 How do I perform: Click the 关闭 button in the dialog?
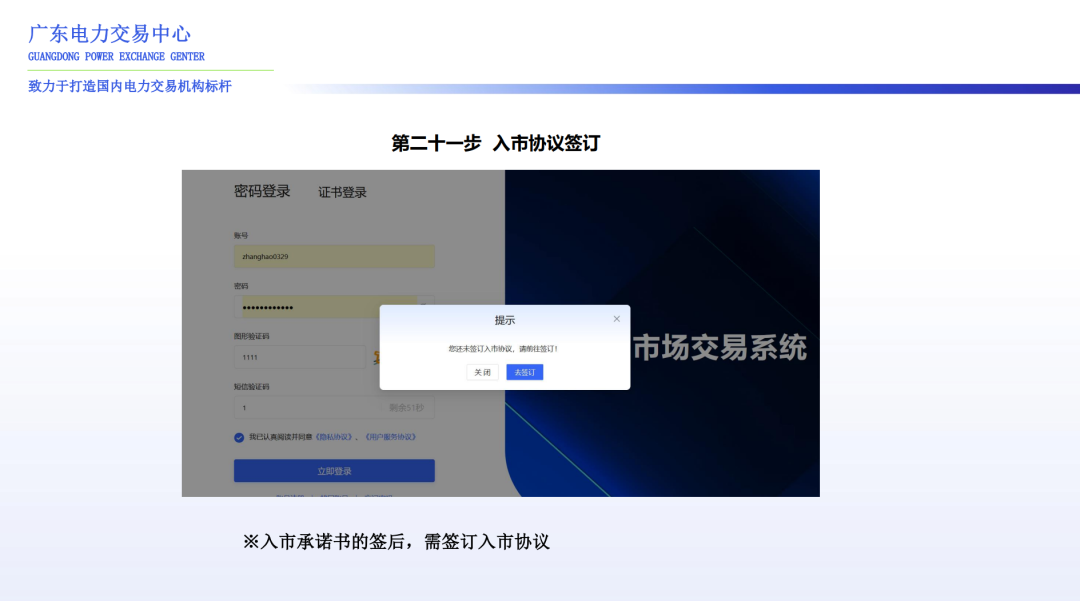[481, 371]
